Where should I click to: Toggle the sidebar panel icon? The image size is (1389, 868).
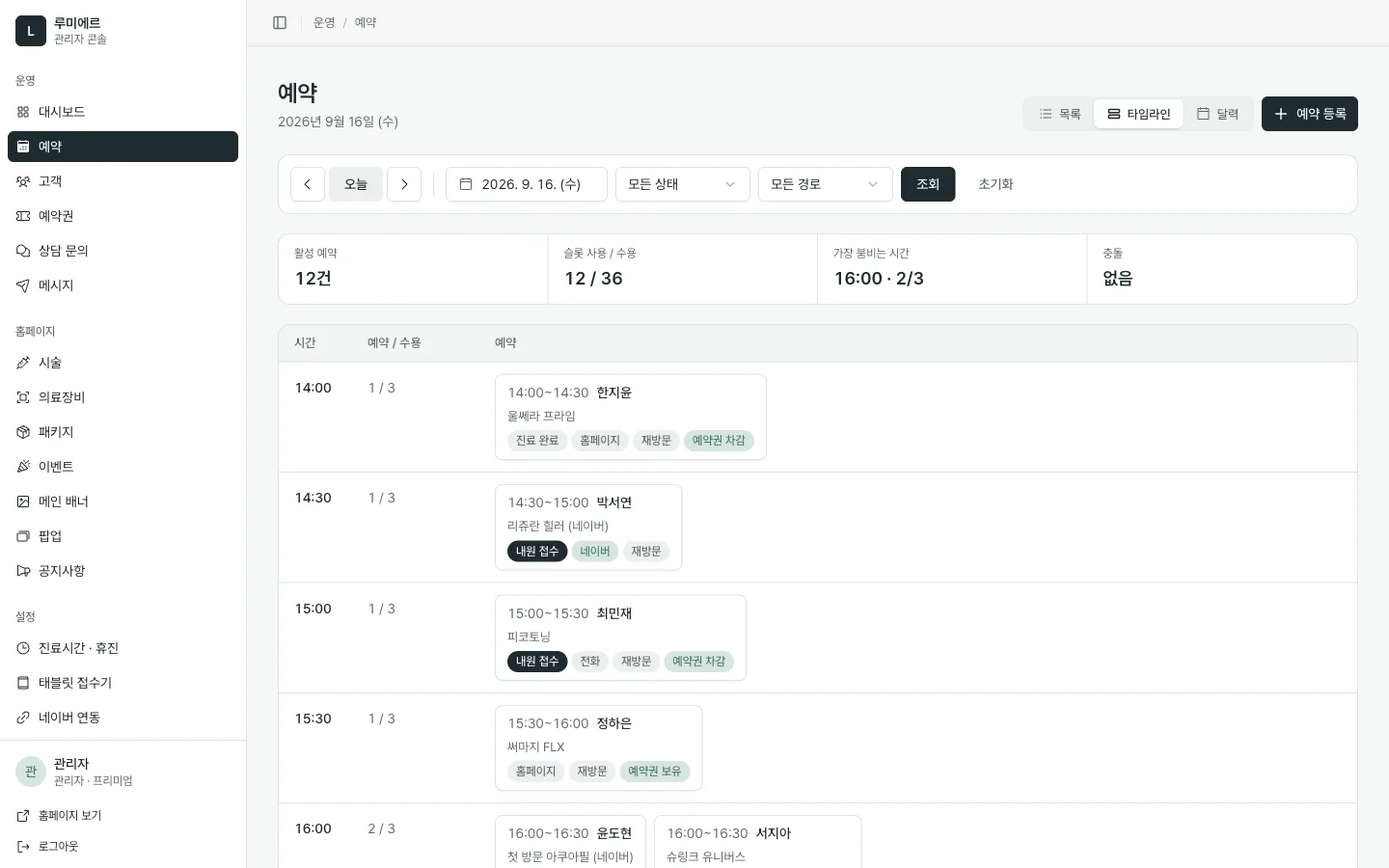tap(280, 22)
